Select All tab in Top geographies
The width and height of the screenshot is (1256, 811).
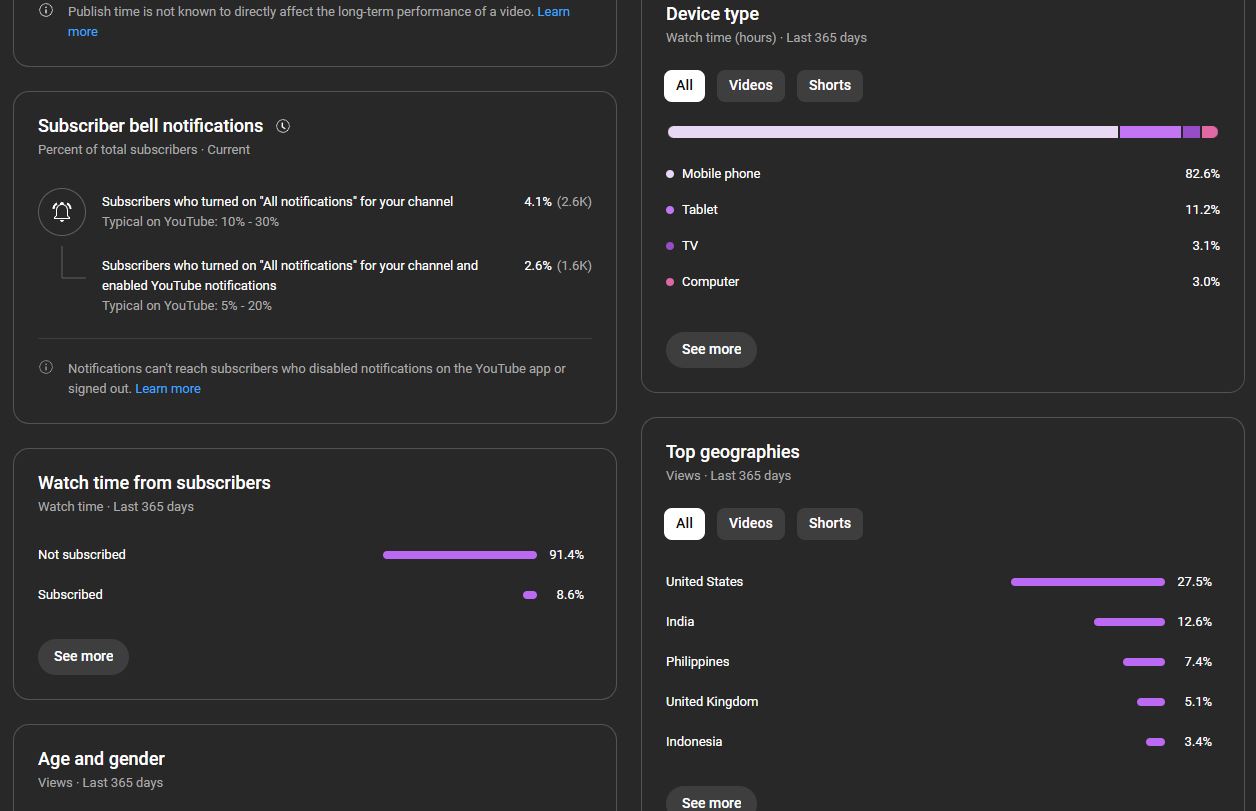tap(685, 523)
